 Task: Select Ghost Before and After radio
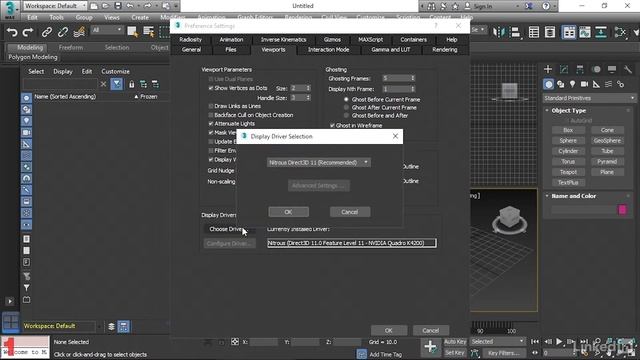346,116
